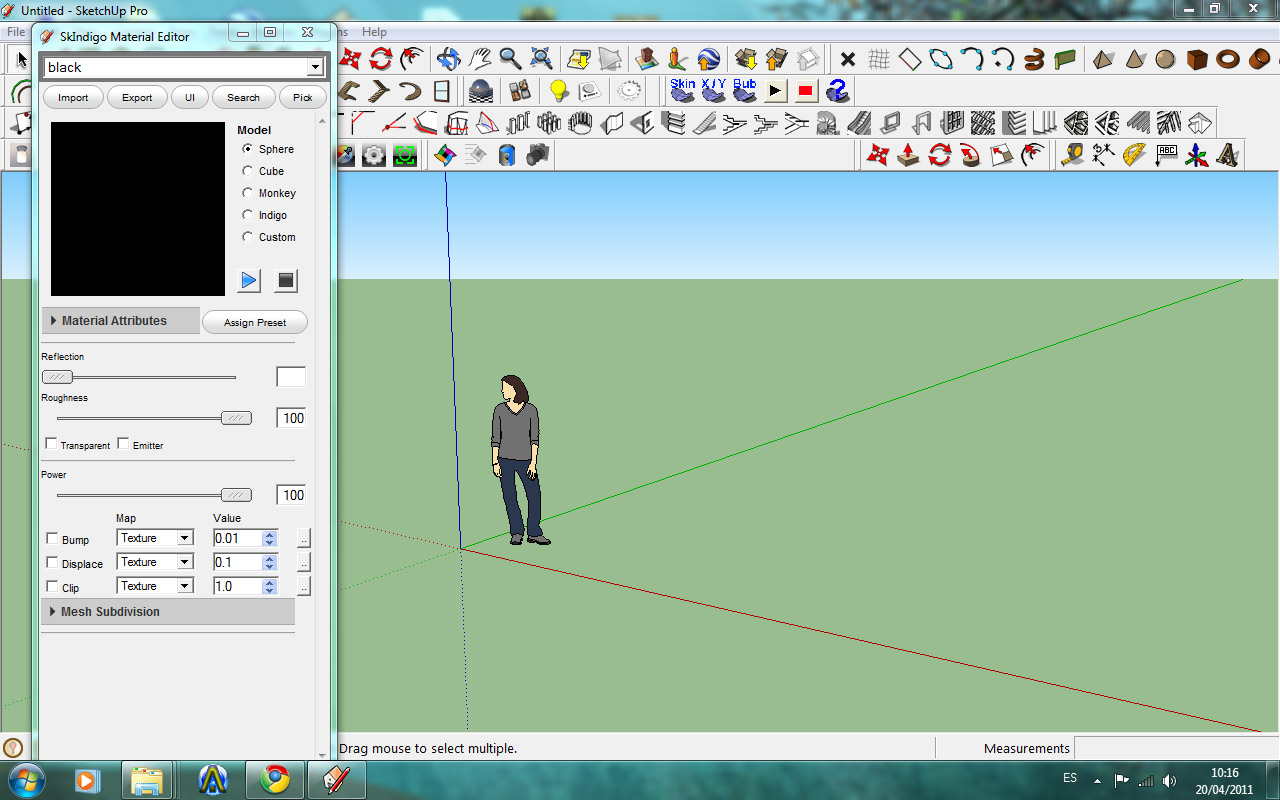Click the brown cube shape icon
Viewport: 1280px width, 800px height.
1196,59
